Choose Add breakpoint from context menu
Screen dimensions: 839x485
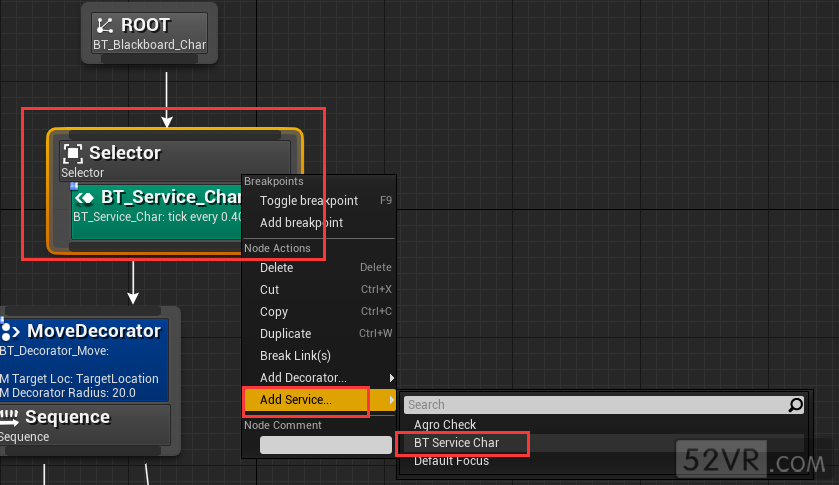click(301, 223)
